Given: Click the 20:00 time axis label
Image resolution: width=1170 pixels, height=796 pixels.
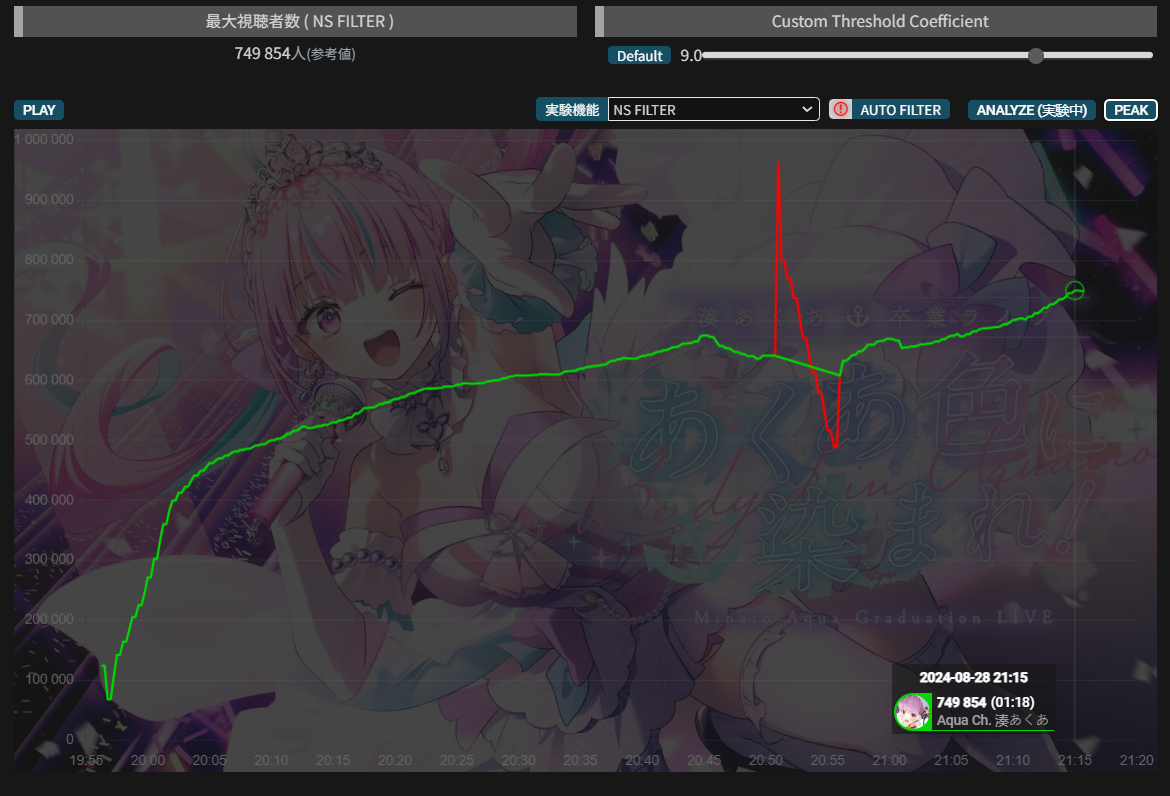Looking at the screenshot, I should pyautogui.click(x=148, y=760).
